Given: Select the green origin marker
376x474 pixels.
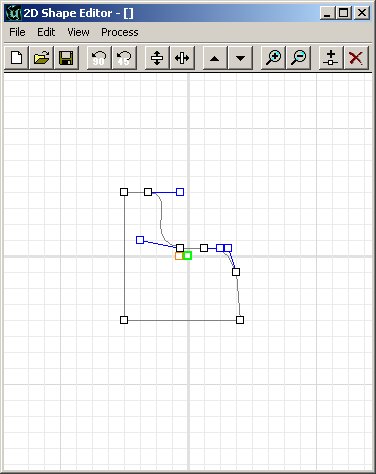Looking at the screenshot, I should coord(187,256).
